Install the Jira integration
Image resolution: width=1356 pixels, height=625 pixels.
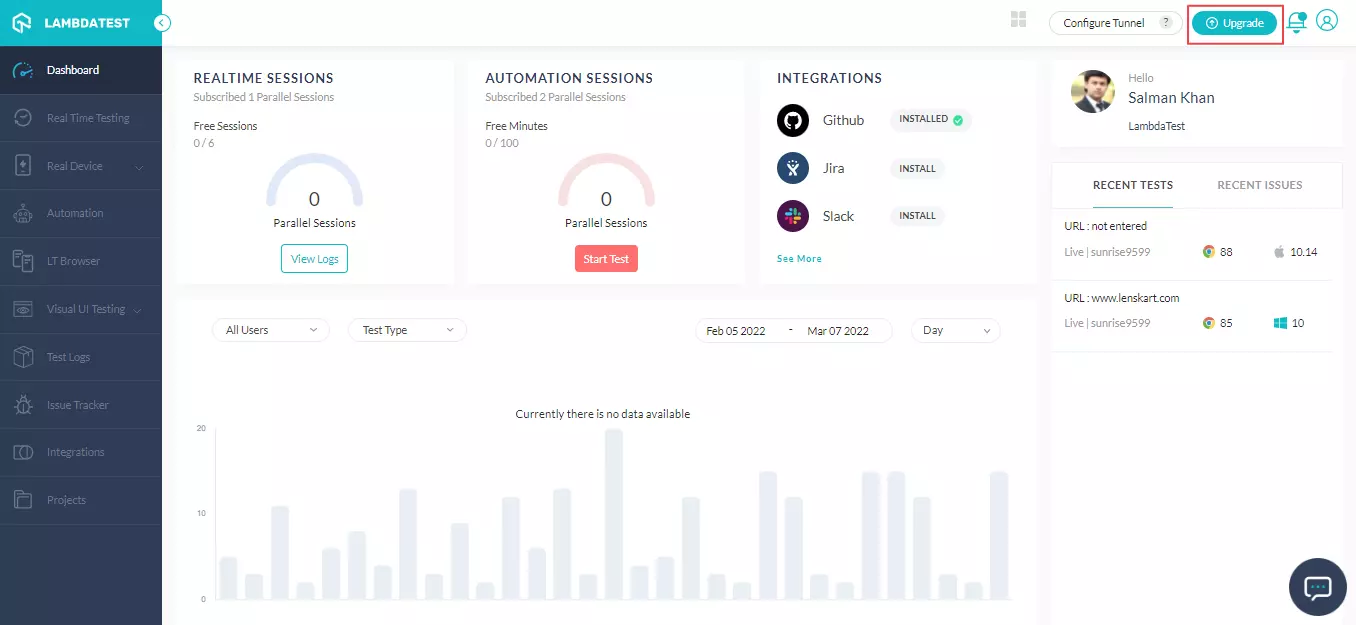tap(917, 168)
